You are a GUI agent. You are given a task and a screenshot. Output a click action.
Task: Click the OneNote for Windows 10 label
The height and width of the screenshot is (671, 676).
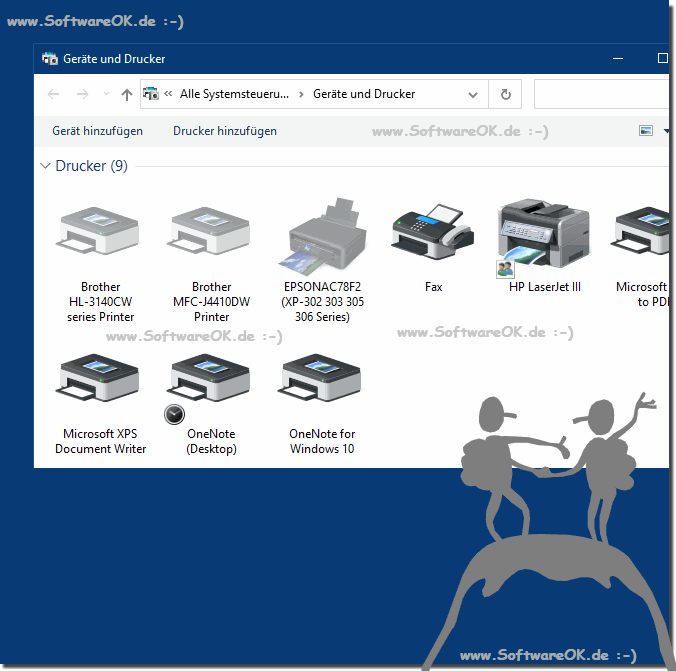pyautogui.click(x=322, y=441)
